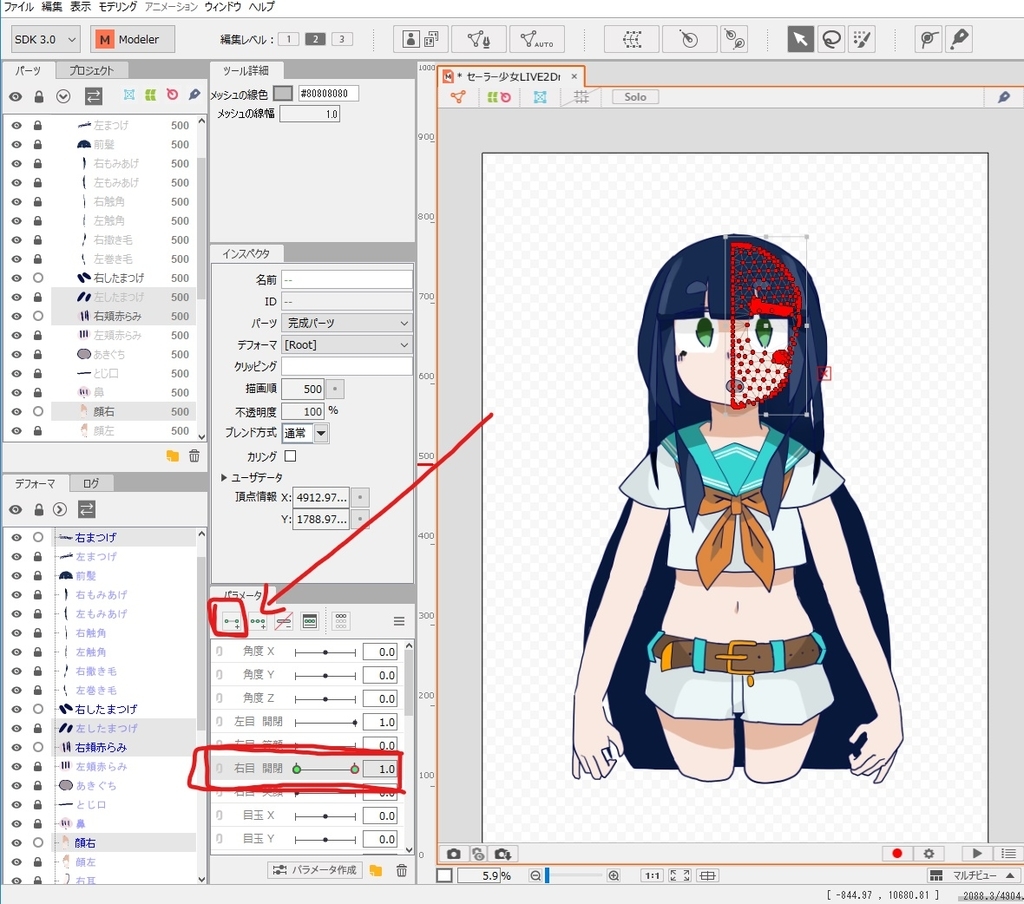Click the delete keys parameter icon
This screenshot has height=904, width=1024.
pyautogui.click(x=283, y=621)
